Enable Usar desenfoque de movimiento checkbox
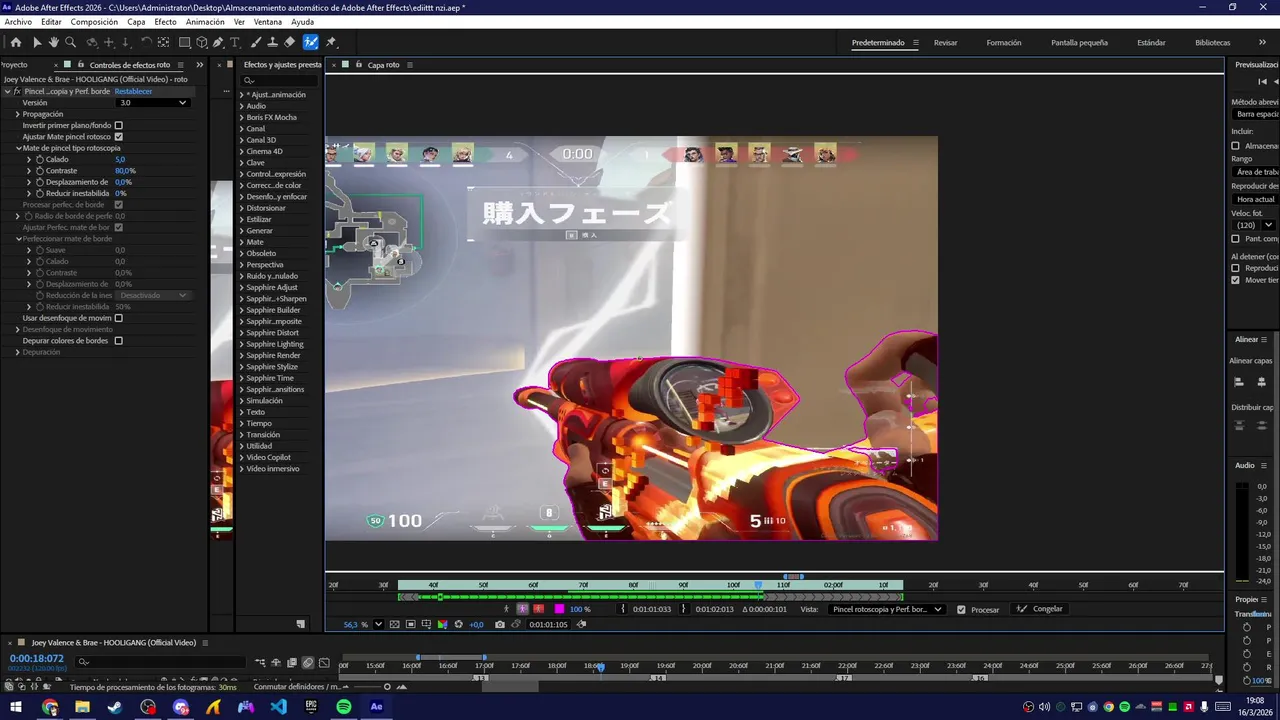Image resolution: width=1280 pixels, height=720 pixels. click(x=118, y=318)
